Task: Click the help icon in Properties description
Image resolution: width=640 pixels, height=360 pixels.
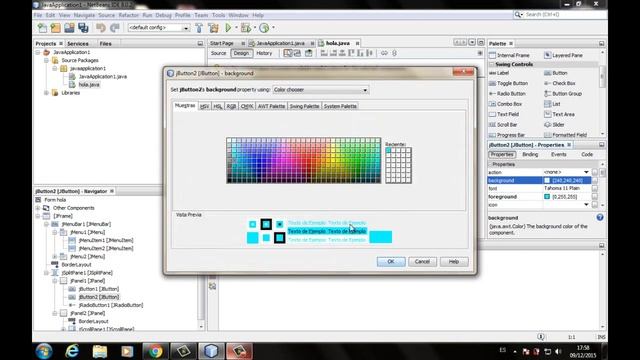Action: point(600,218)
